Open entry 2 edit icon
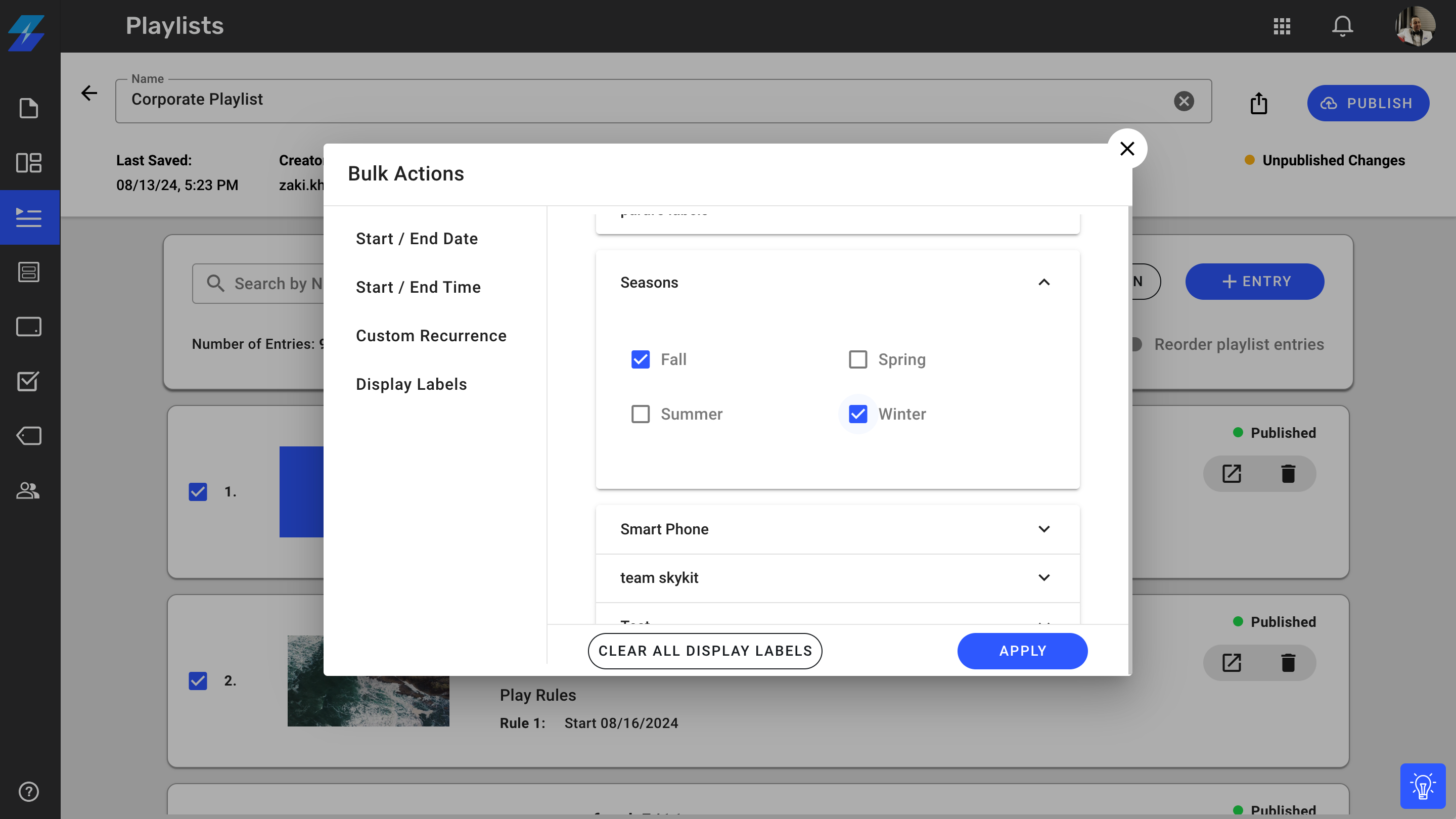 1232,662
